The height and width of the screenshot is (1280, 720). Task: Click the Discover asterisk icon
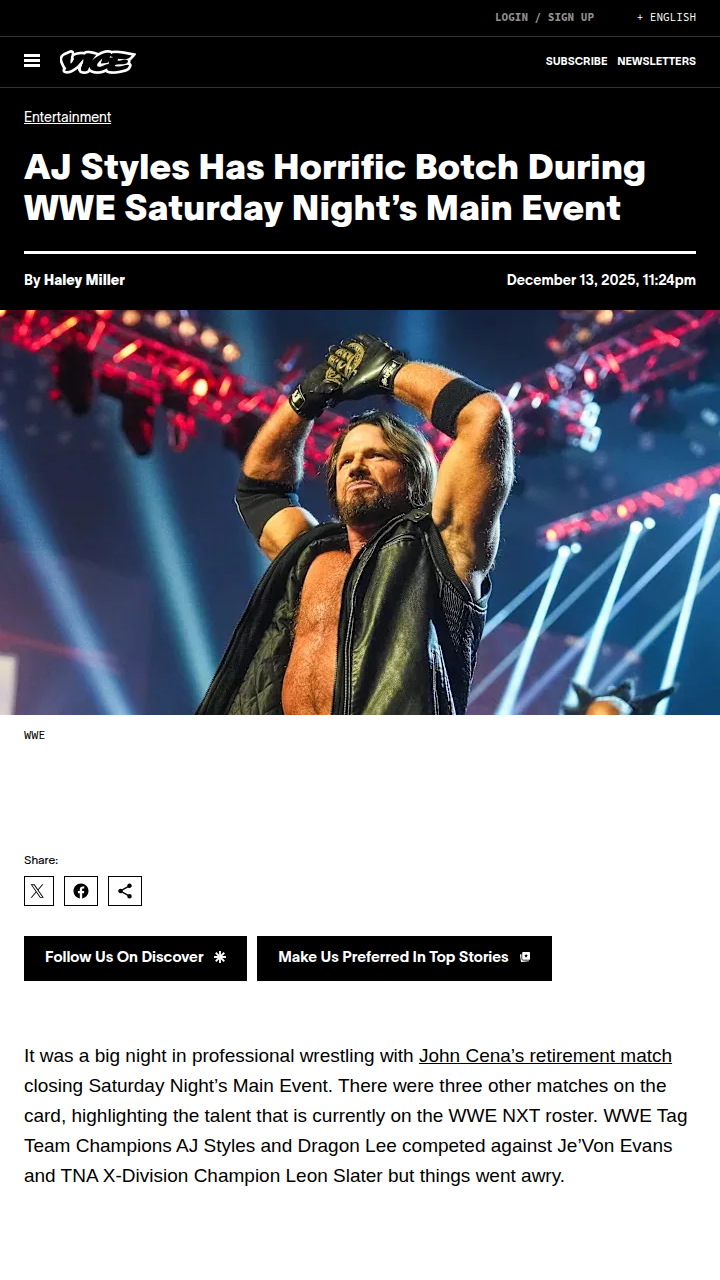(x=220, y=957)
